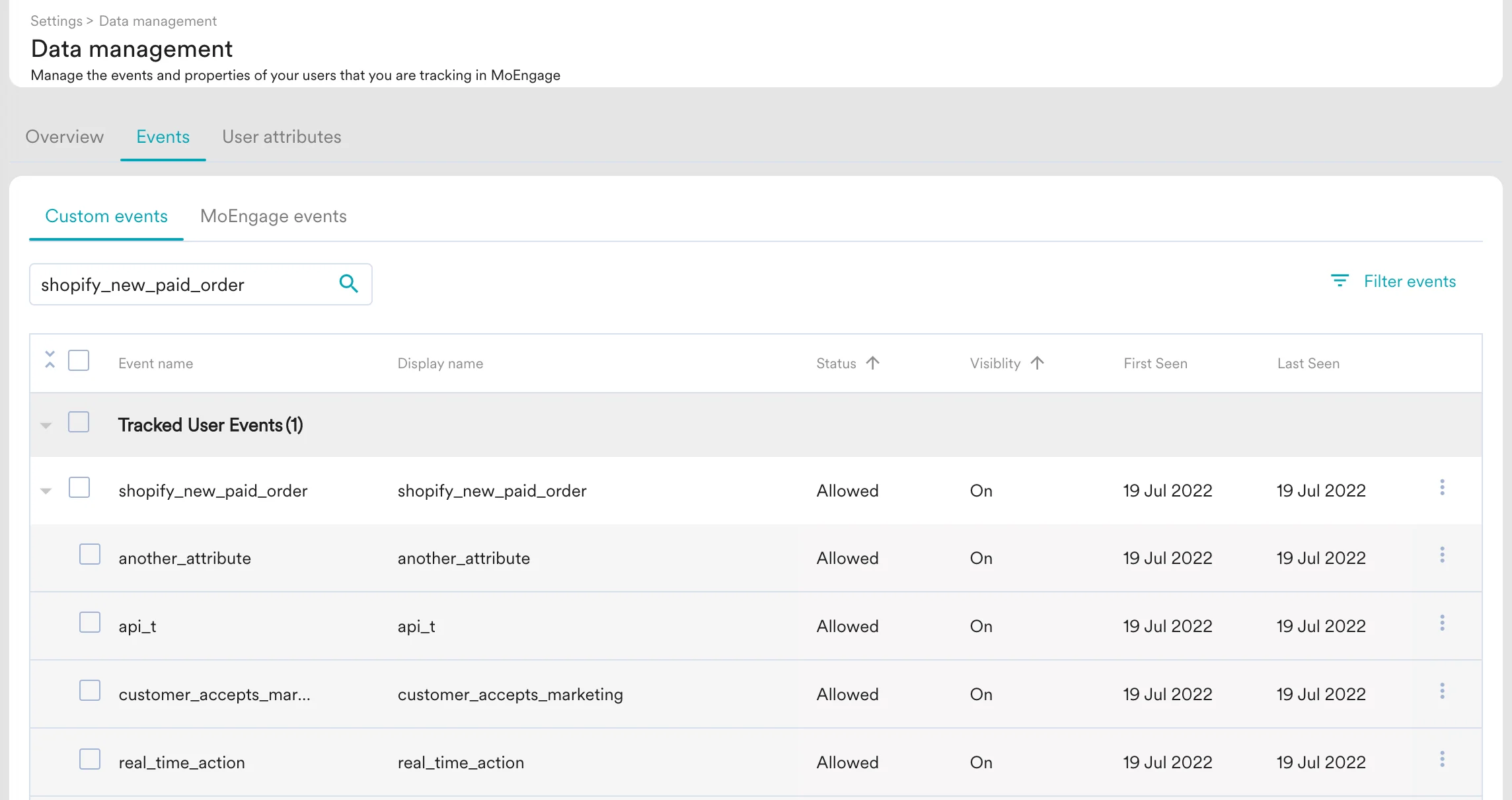
Task: Click the Status column header
Action: 836,364
